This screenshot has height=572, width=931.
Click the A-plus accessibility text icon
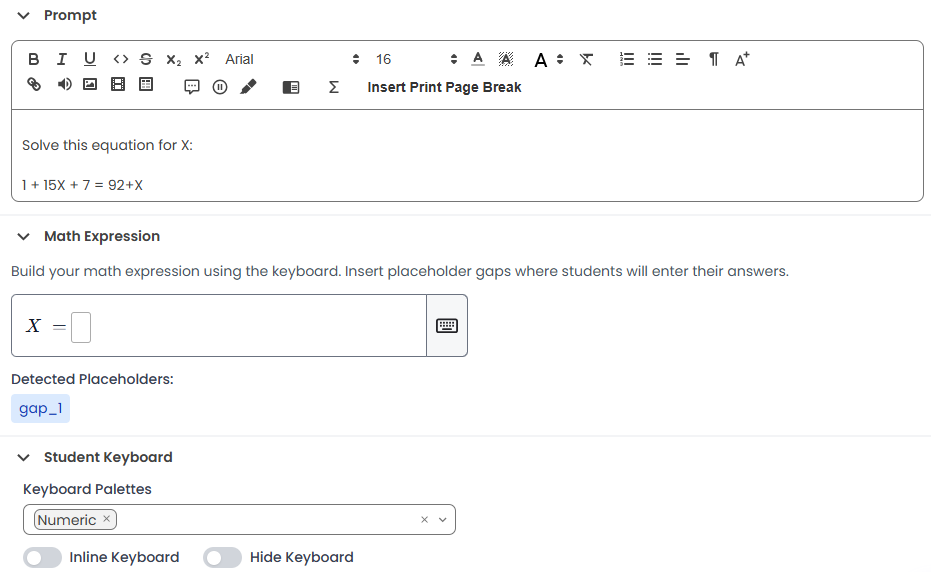click(742, 59)
